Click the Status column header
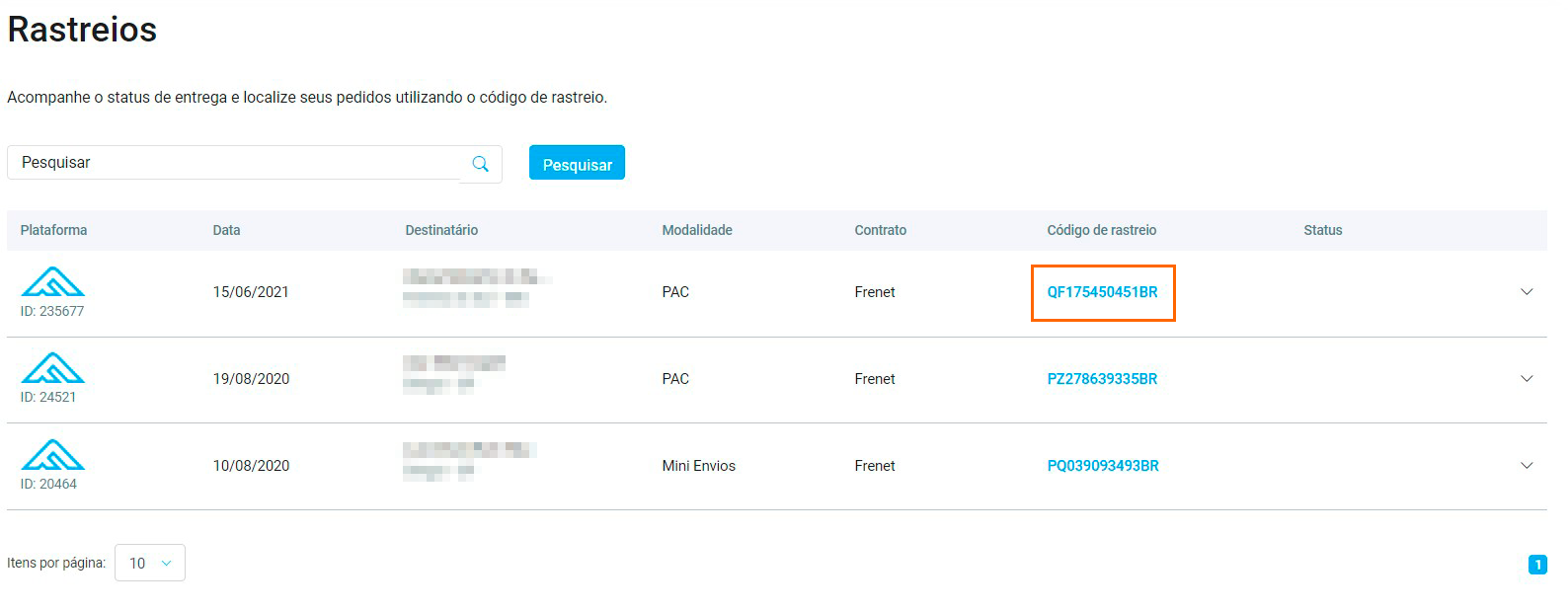The image size is (1568, 610). coord(1322,230)
